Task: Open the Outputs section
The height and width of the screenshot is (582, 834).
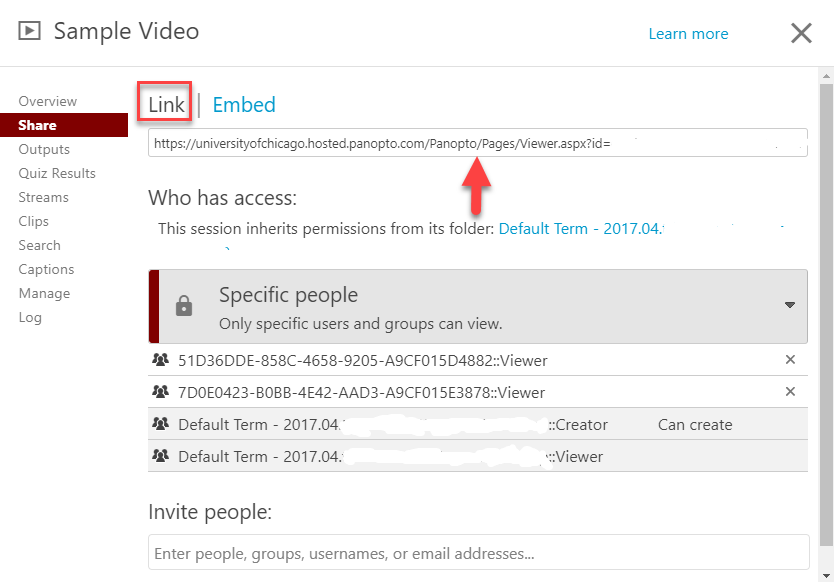Action: tap(44, 149)
